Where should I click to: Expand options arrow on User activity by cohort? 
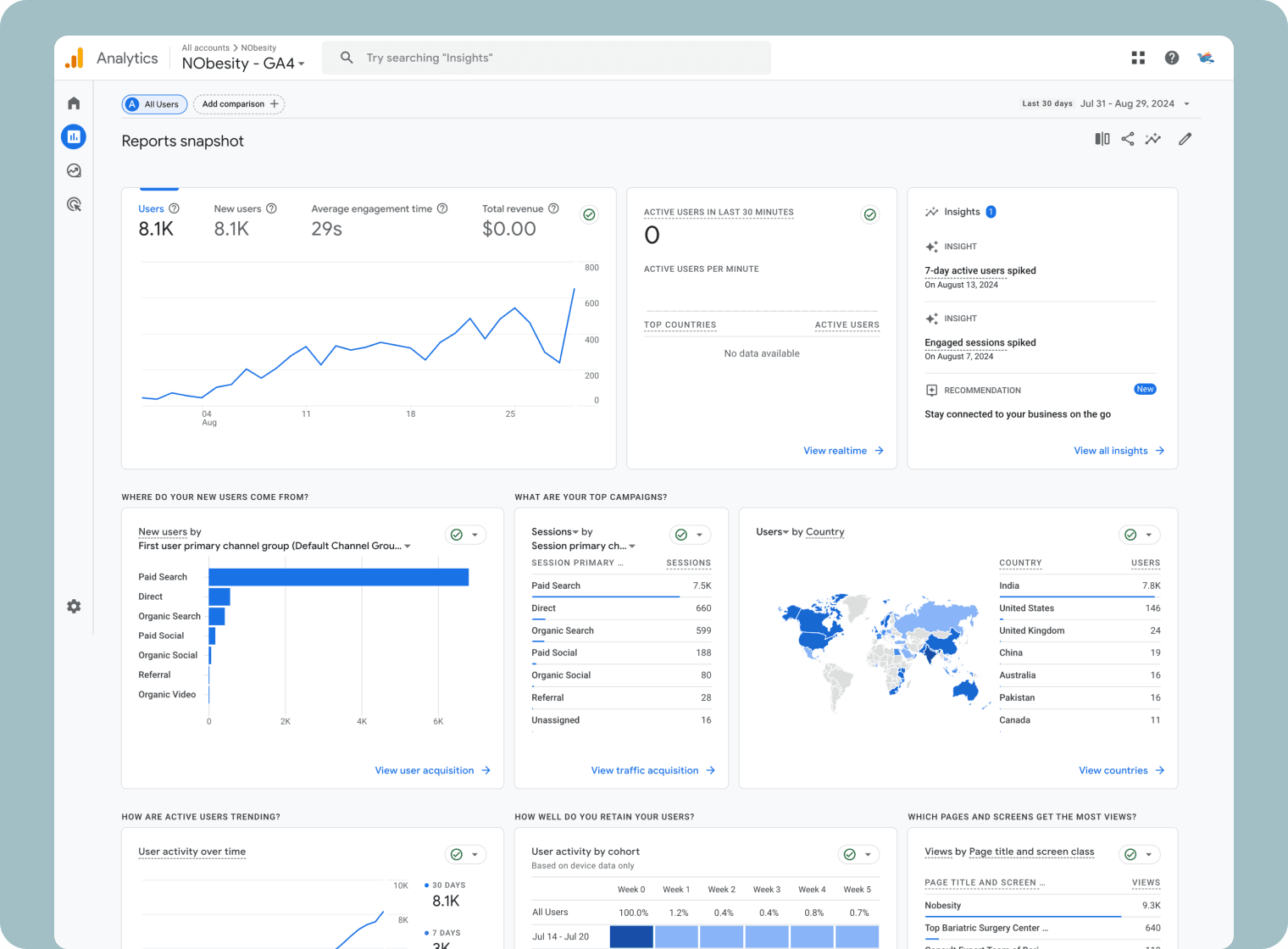point(869,854)
